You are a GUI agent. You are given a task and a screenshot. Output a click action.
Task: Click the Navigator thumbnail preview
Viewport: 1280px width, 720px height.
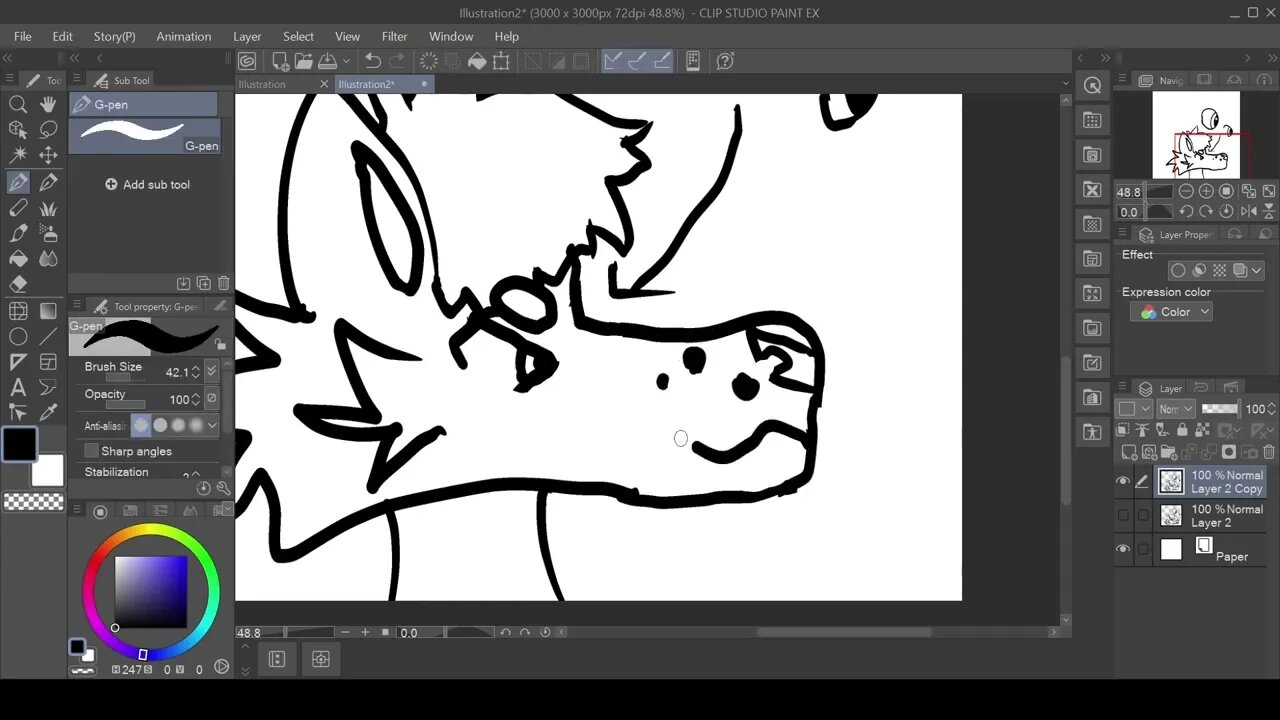pyautogui.click(x=1196, y=135)
